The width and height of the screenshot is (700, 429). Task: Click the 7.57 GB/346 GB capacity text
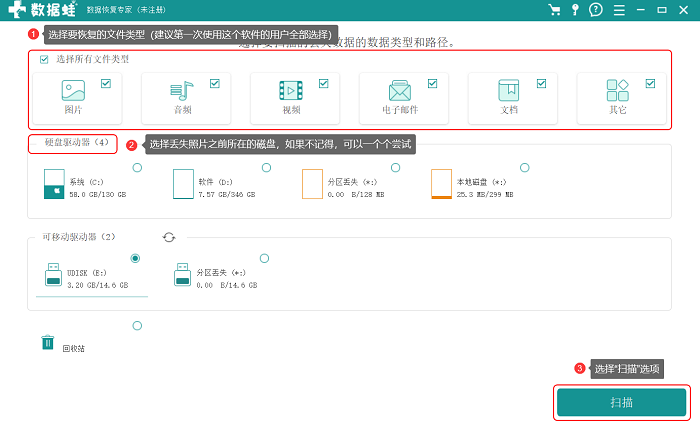click(x=227, y=195)
